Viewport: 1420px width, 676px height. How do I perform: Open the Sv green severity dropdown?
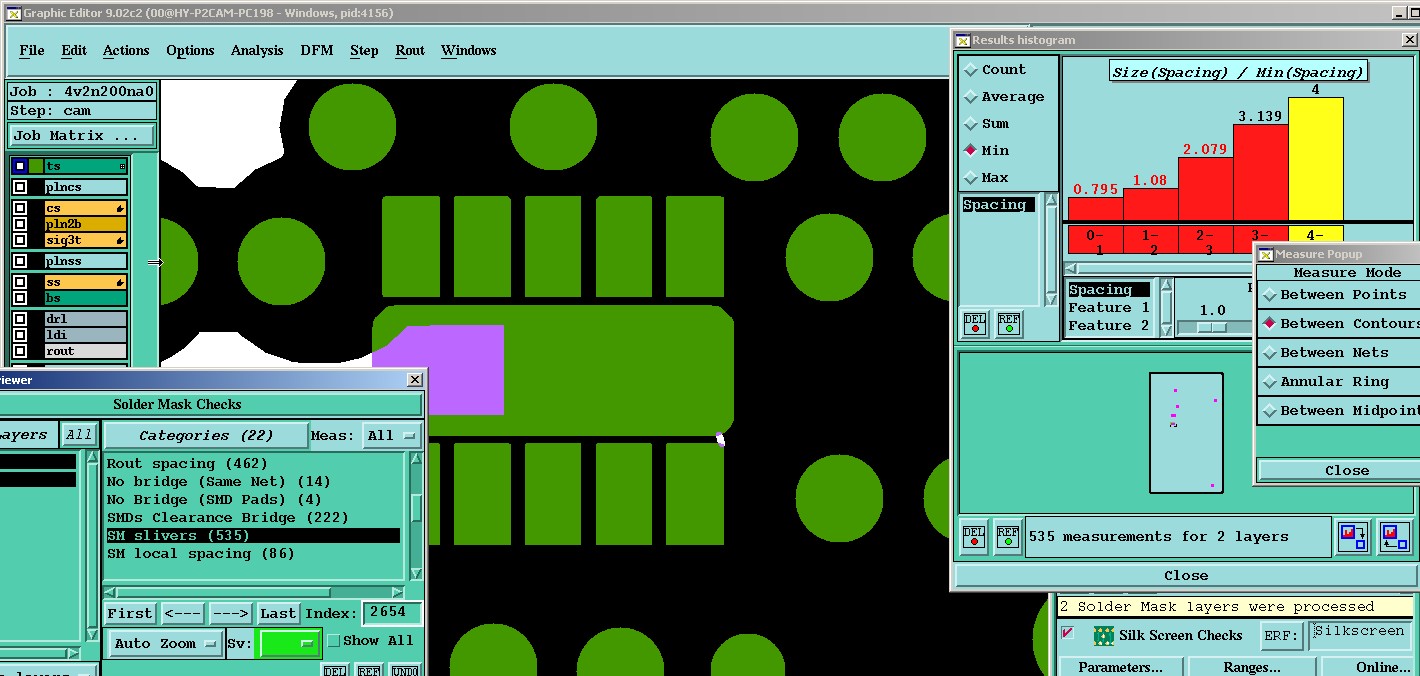tap(289, 644)
